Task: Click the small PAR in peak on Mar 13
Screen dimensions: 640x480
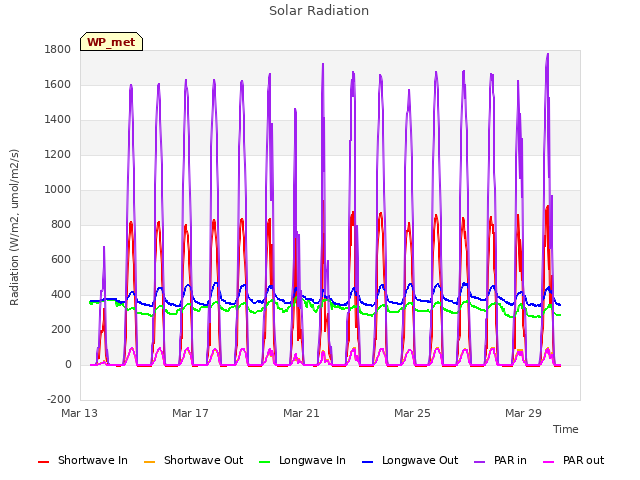Action: (104, 247)
